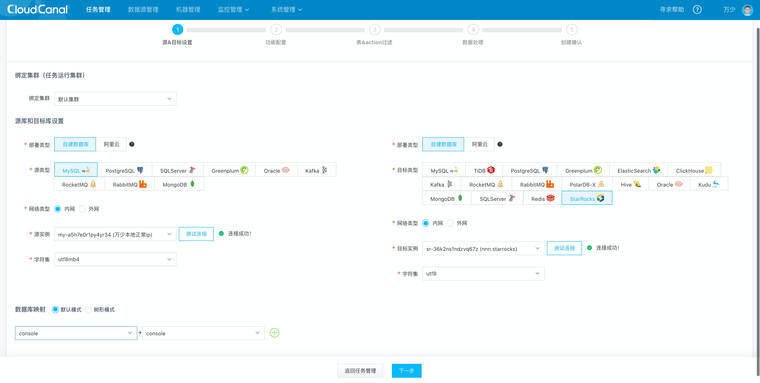Select target RocketMQ type
The width and height of the screenshot is (760, 383).
pyautogui.click(x=486, y=184)
